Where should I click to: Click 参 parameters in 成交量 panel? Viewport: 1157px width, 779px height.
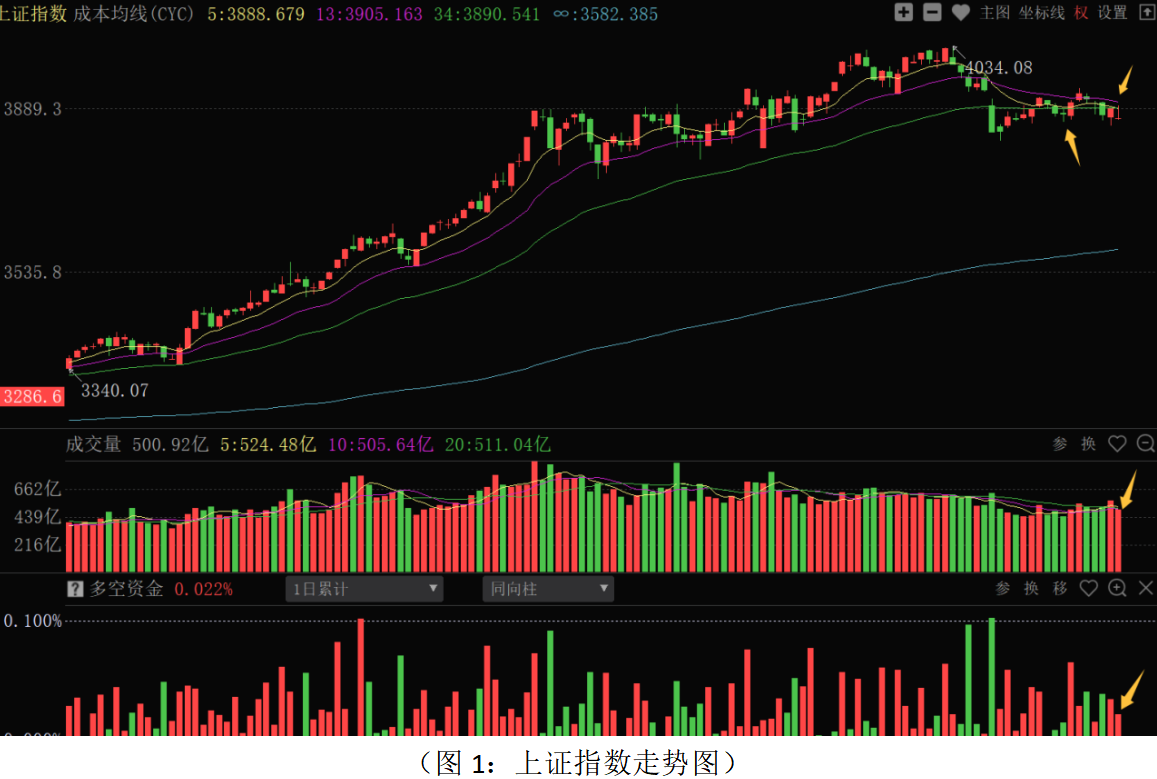tap(1060, 444)
